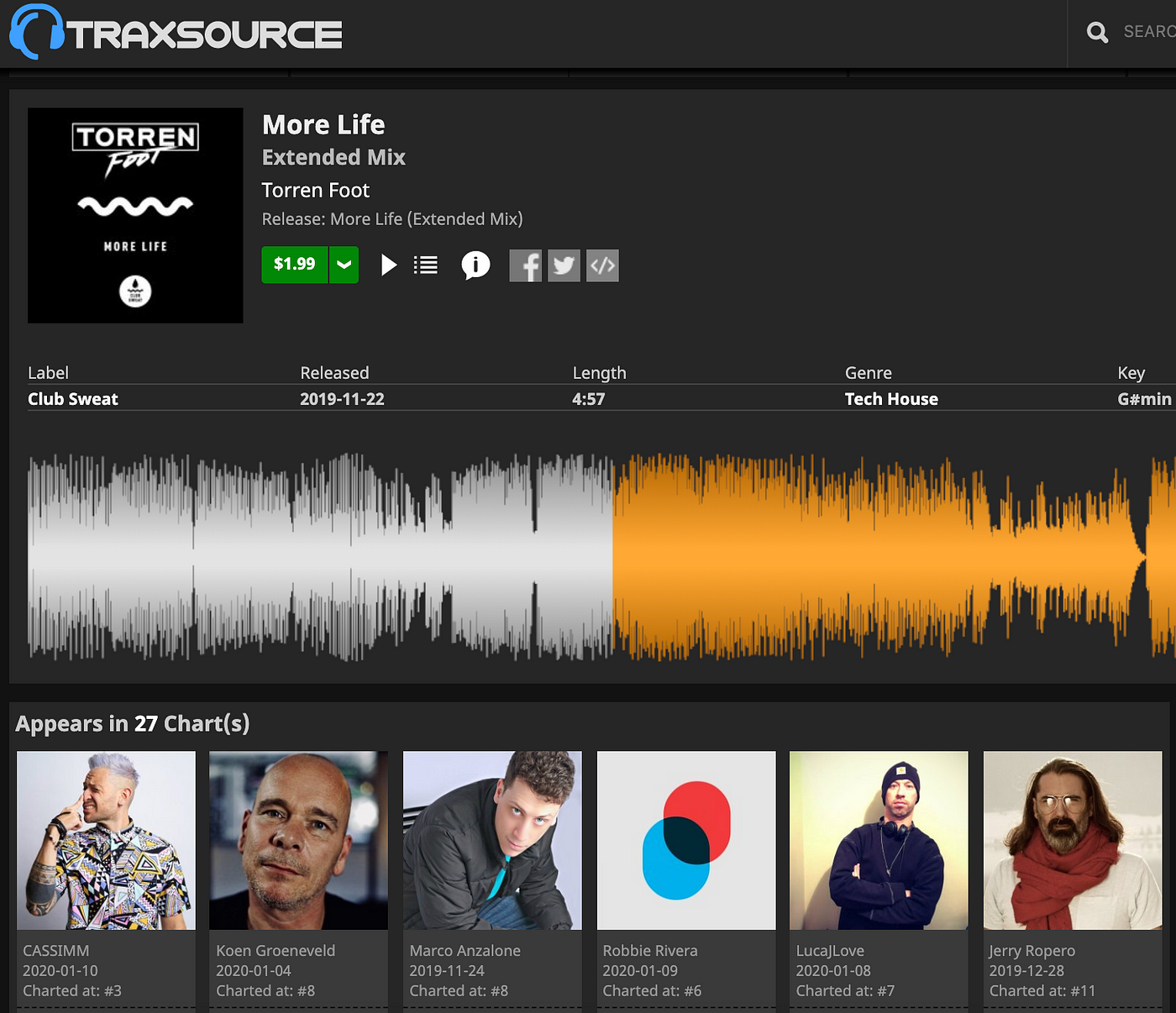
Task: Click the More Life track title
Action: (323, 125)
